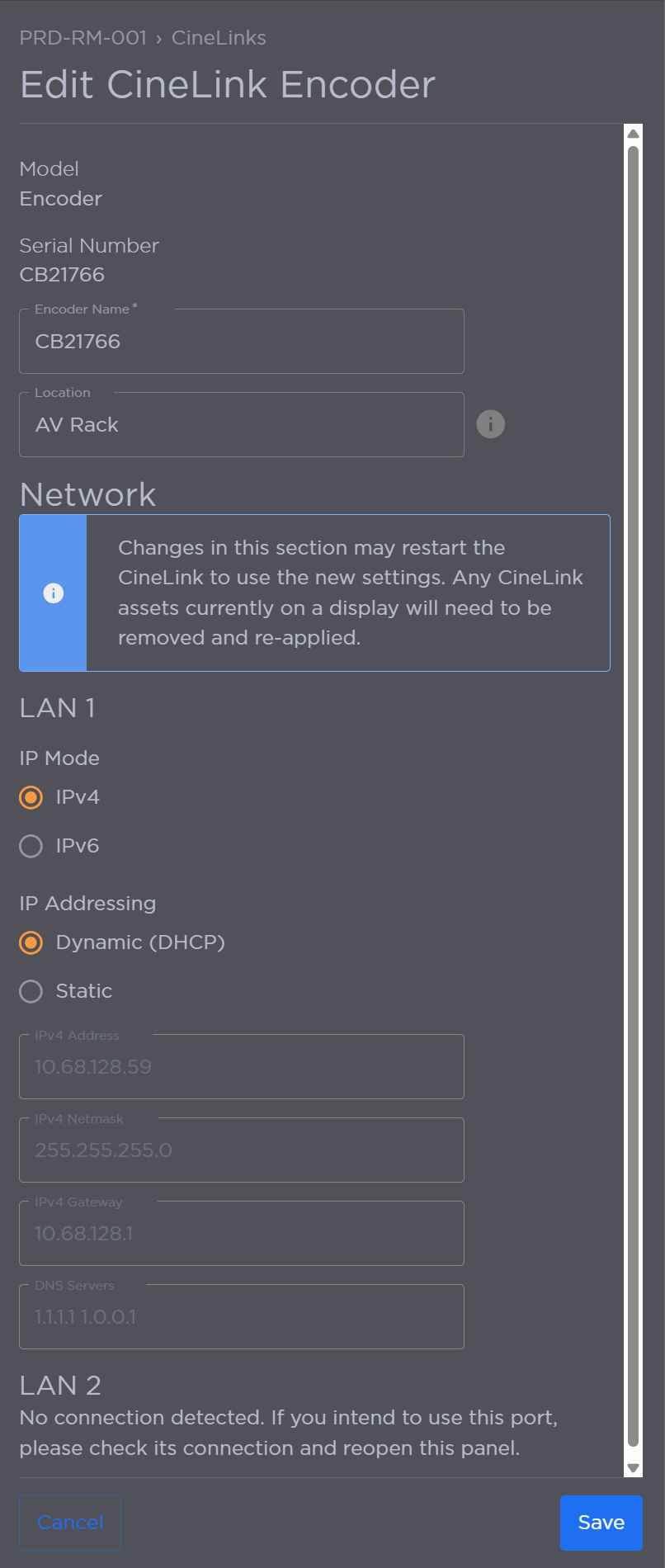Click the IPv4 Gateway field
The height and width of the screenshot is (1568, 665).
241,1233
